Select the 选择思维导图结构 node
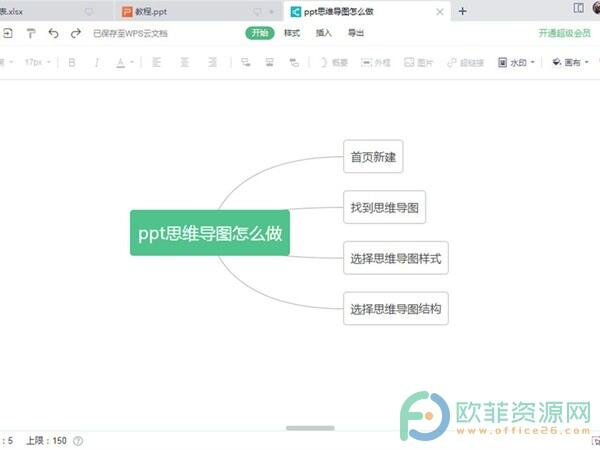This screenshot has width=600, height=450. pos(396,308)
